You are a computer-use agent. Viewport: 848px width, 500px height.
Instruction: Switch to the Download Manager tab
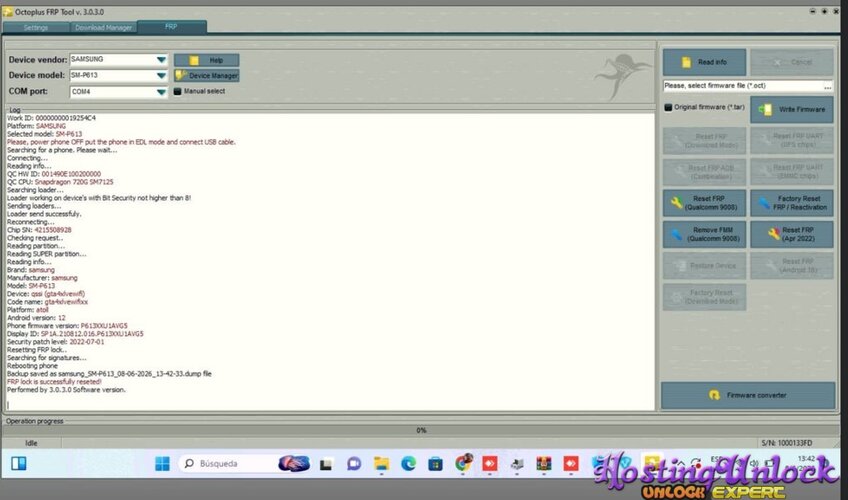point(103,28)
